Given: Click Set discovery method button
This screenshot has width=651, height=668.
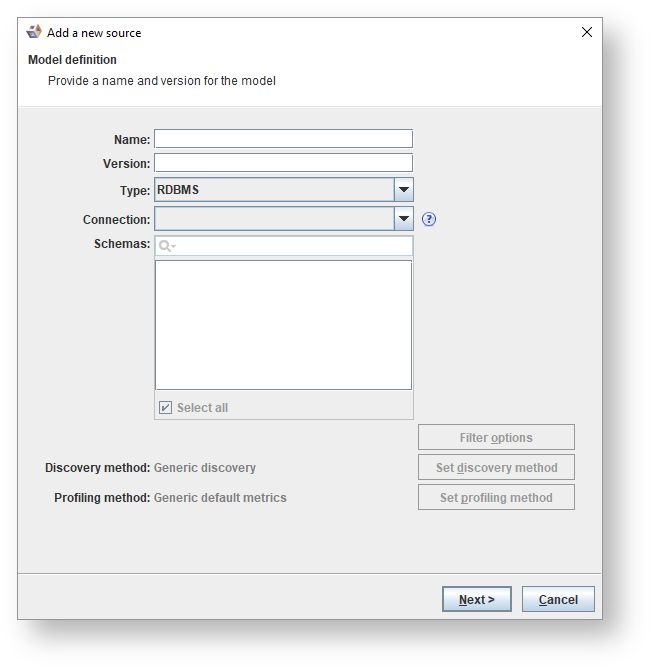Looking at the screenshot, I should pos(496,467).
